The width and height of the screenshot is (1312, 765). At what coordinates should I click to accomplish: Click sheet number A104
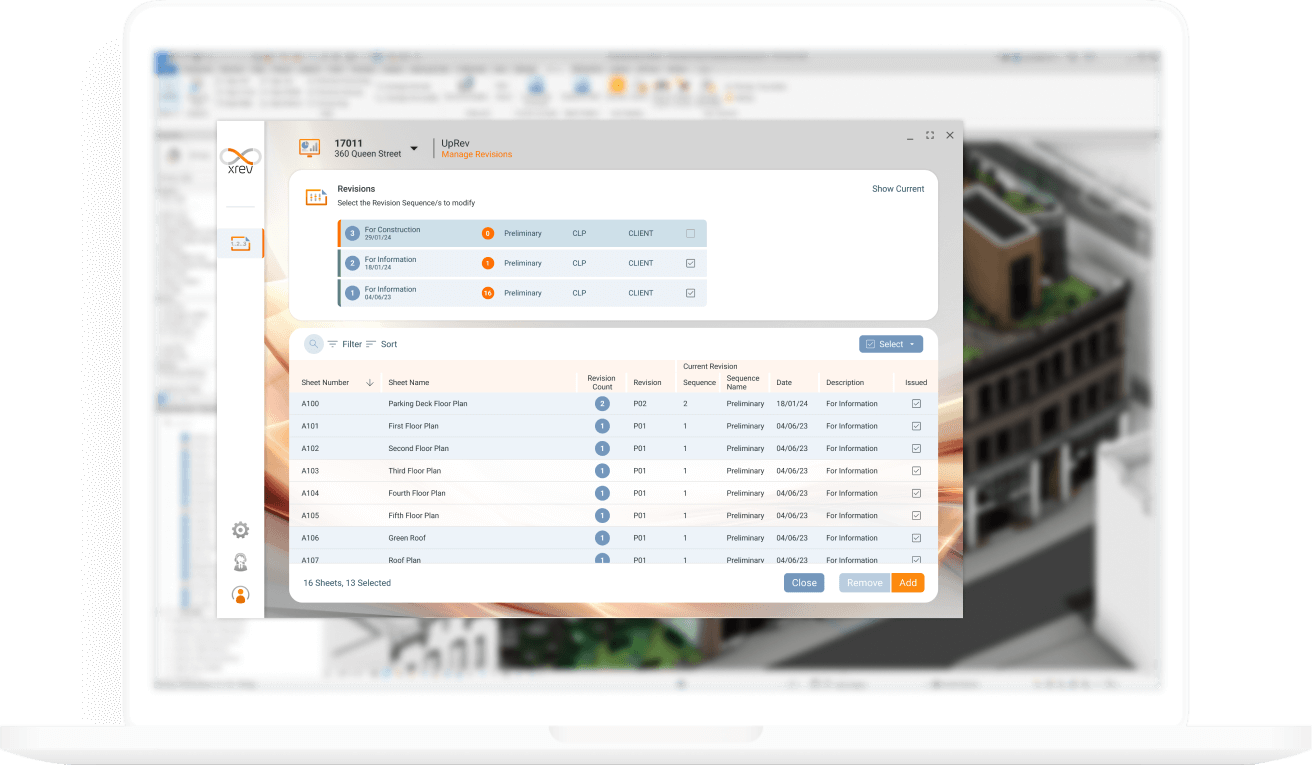pyautogui.click(x=310, y=493)
